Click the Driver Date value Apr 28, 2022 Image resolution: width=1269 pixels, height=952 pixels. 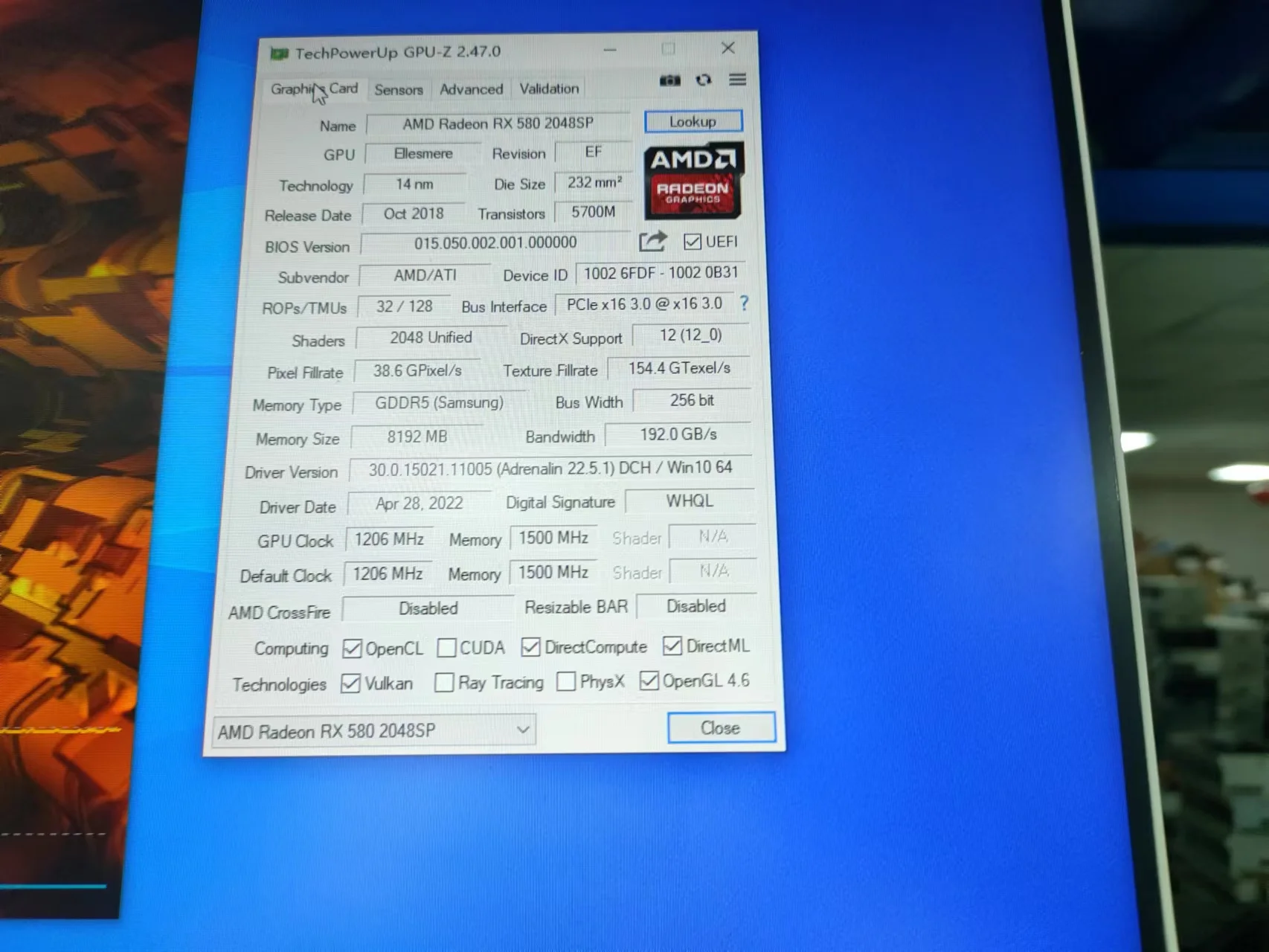pos(419,504)
